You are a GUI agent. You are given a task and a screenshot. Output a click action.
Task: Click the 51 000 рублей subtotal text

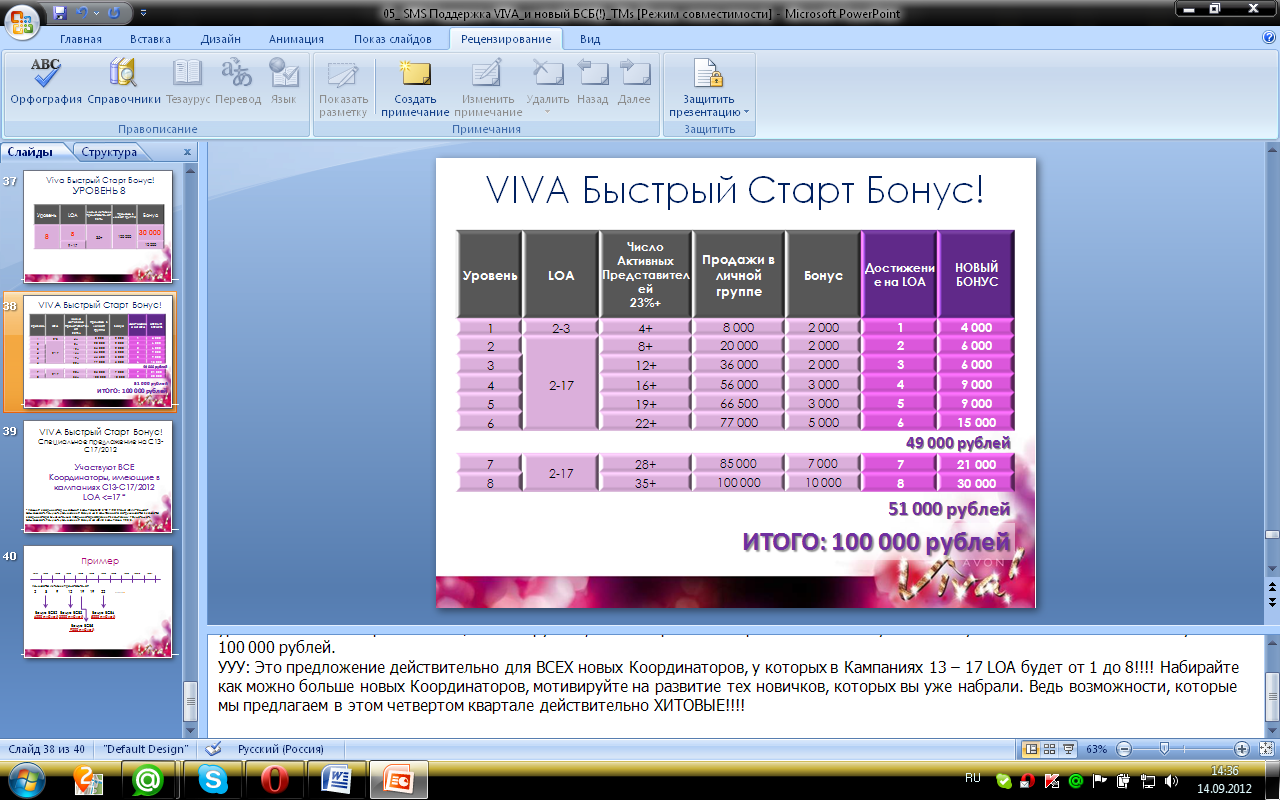[949, 509]
